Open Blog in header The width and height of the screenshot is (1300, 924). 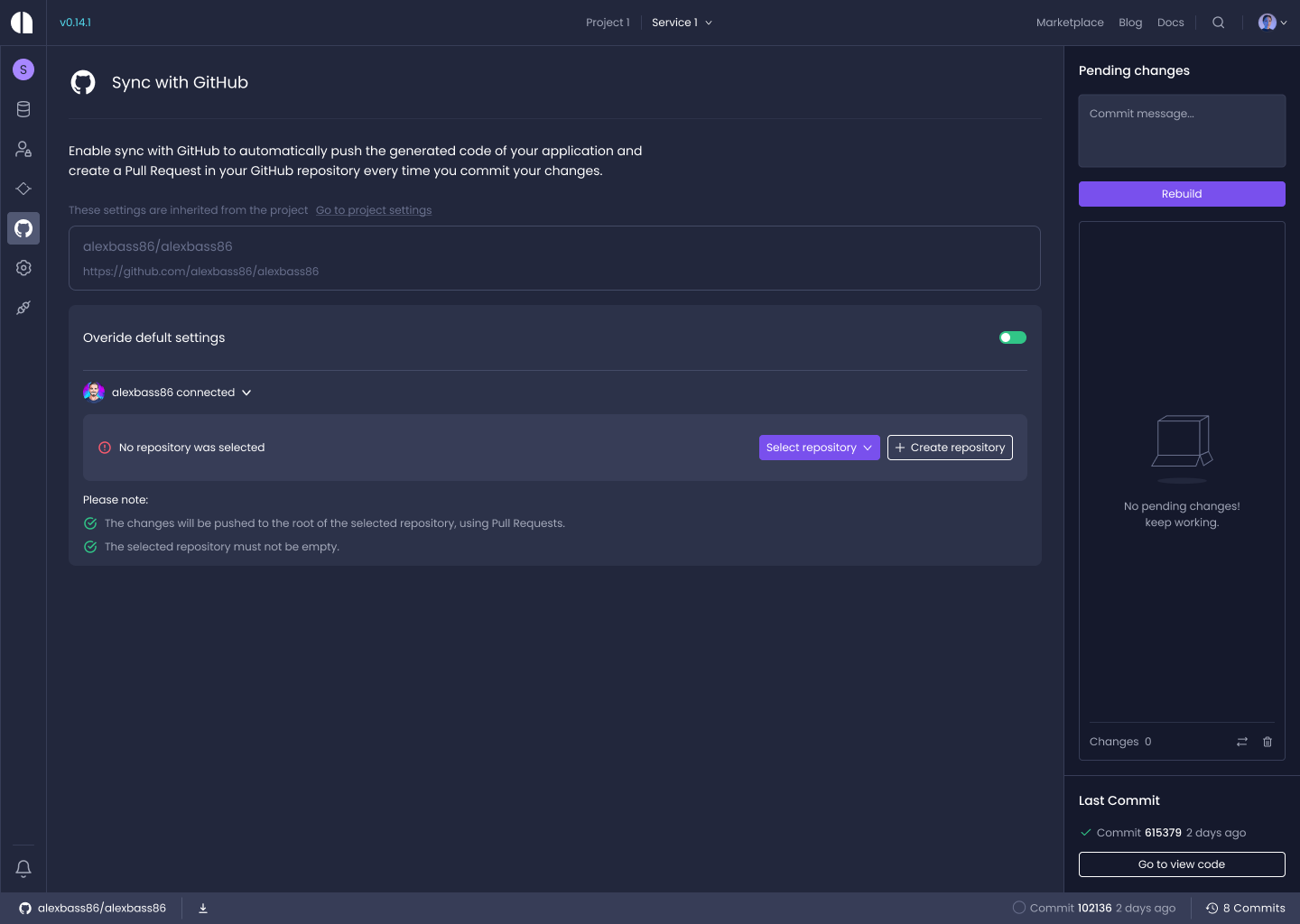[1130, 23]
